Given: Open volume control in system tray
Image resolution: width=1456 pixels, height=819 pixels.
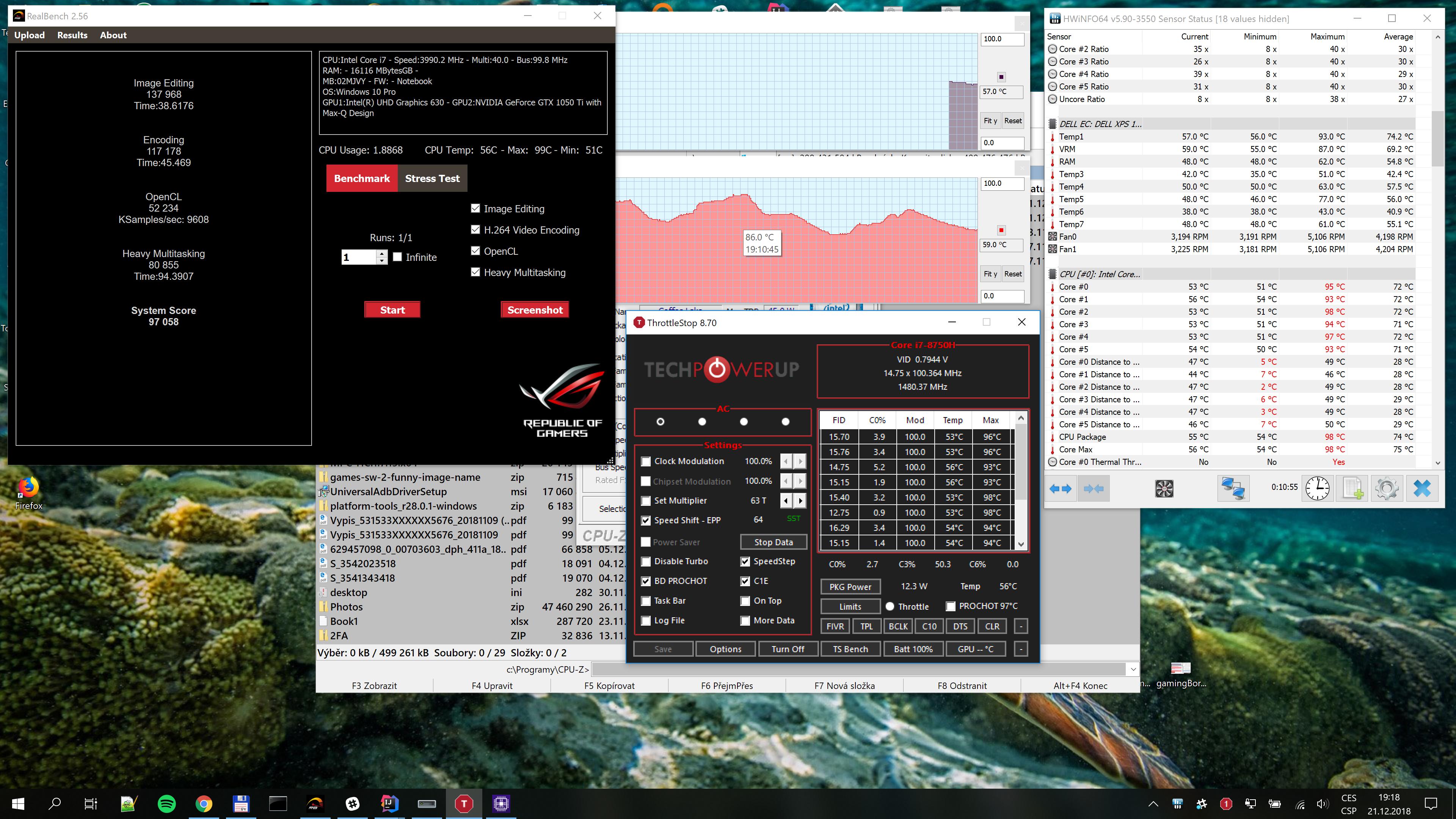Looking at the screenshot, I should [x=1323, y=803].
